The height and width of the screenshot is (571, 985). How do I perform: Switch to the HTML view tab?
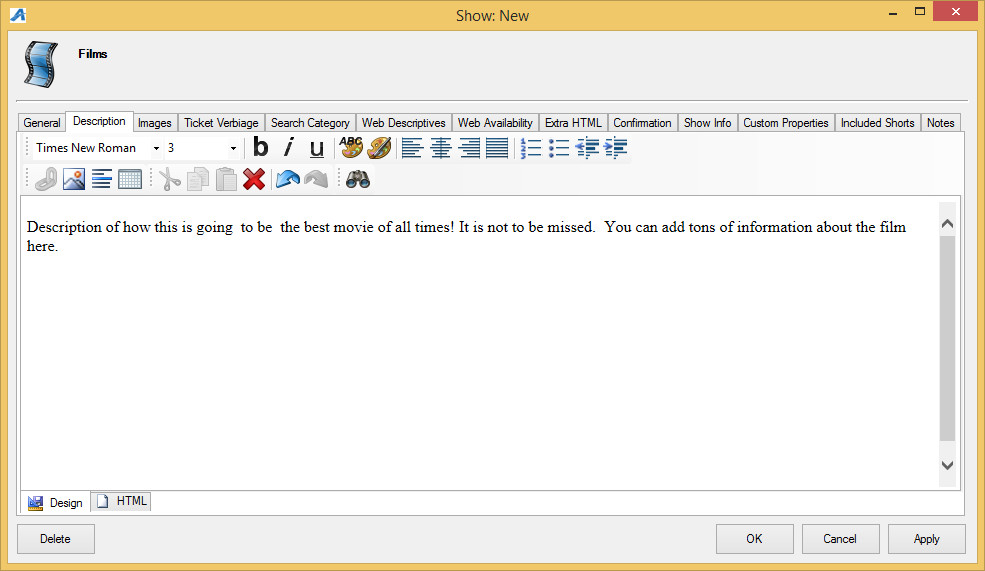tap(122, 501)
